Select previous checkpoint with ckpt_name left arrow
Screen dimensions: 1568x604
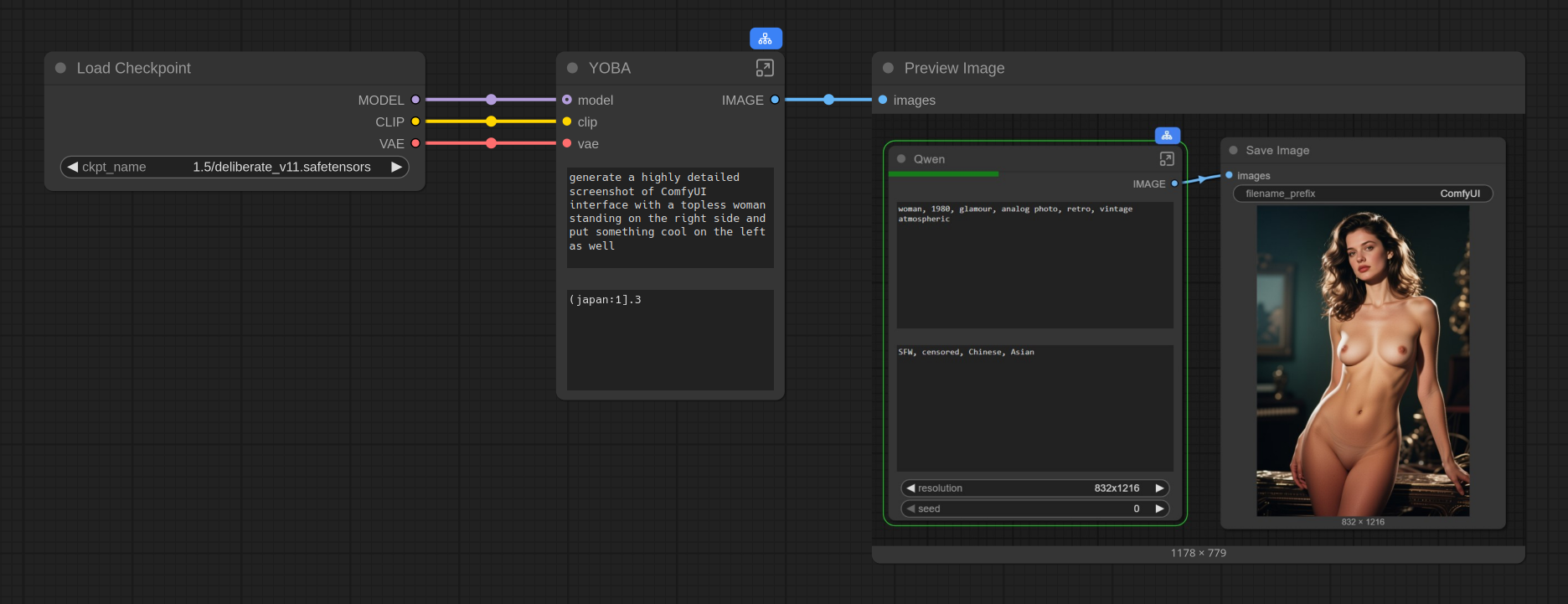[x=73, y=167]
